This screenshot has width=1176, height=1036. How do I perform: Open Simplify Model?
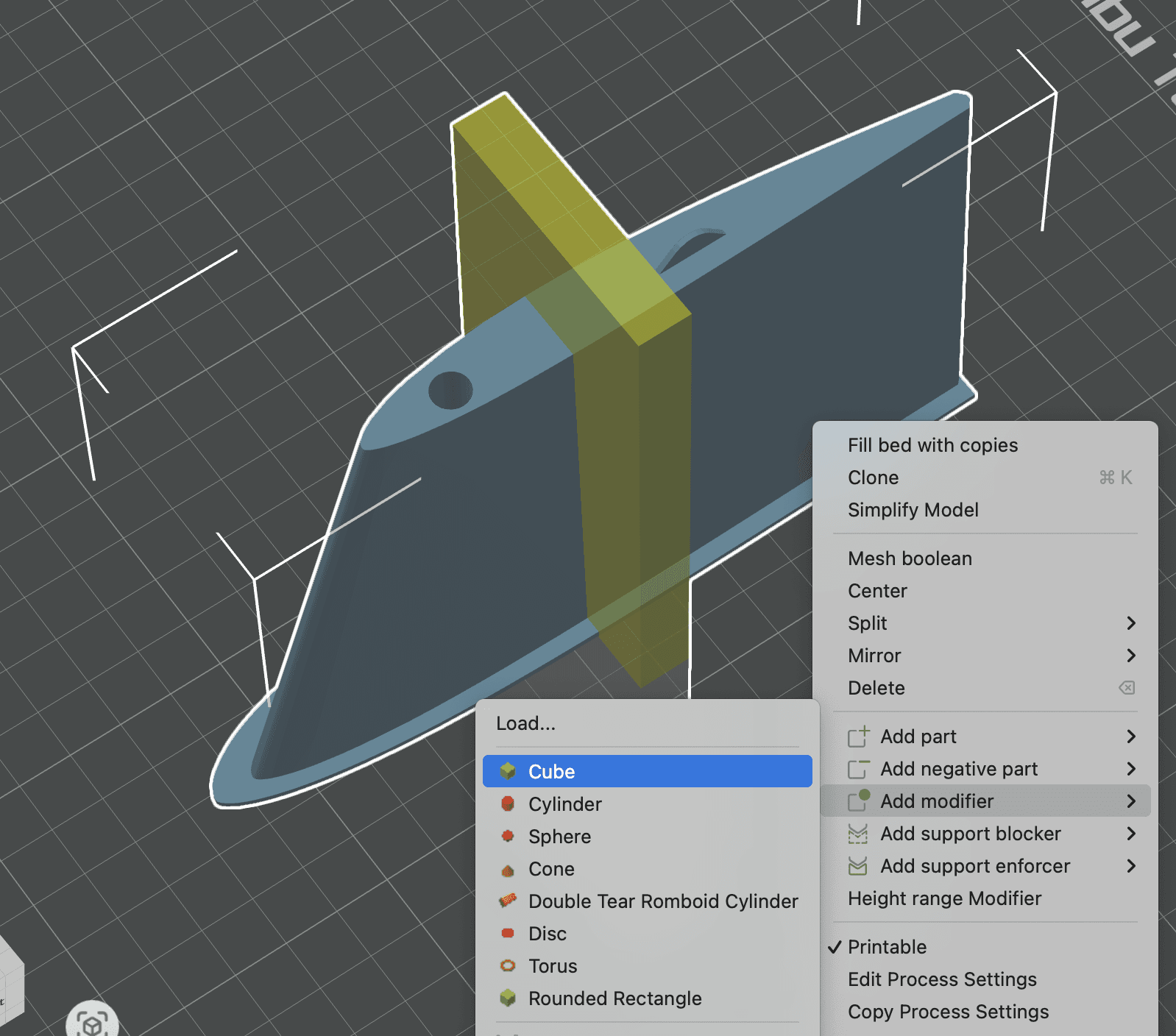point(985,509)
